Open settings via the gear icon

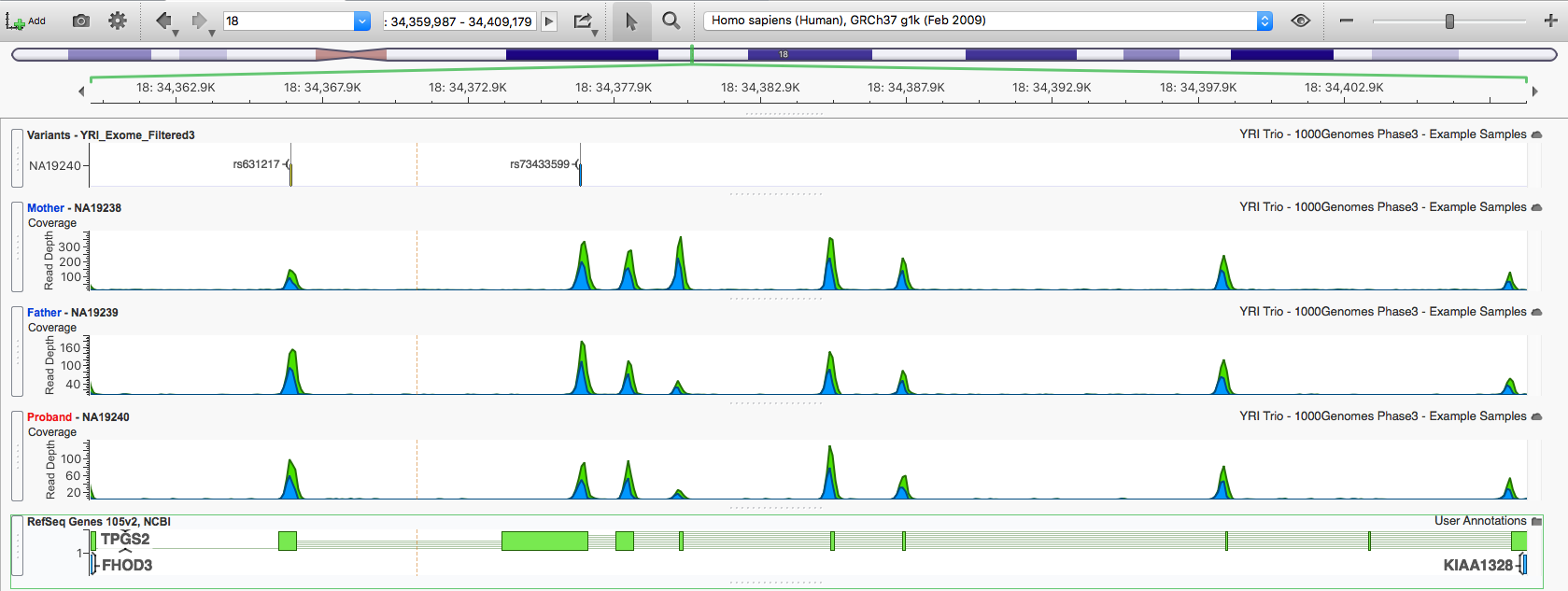pos(118,21)
